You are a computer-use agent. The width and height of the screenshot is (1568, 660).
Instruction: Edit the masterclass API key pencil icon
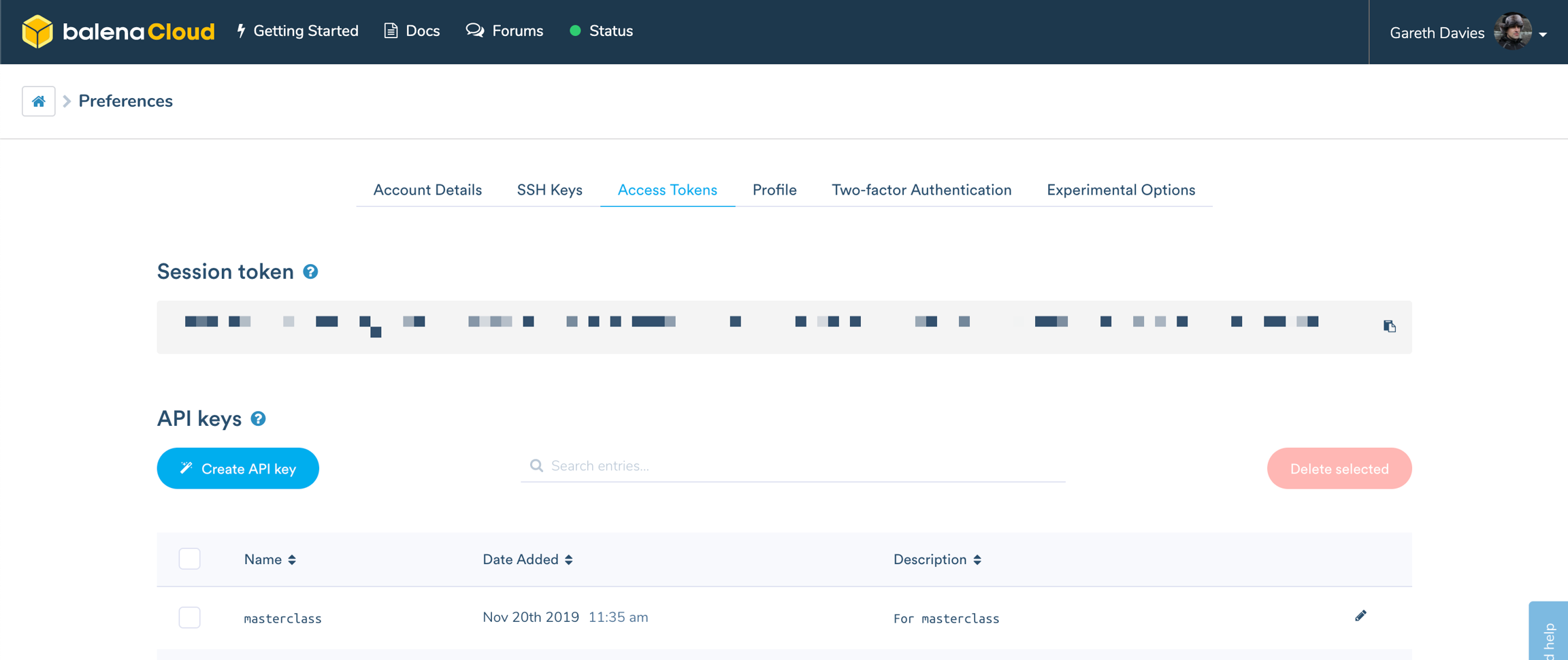1360,616
